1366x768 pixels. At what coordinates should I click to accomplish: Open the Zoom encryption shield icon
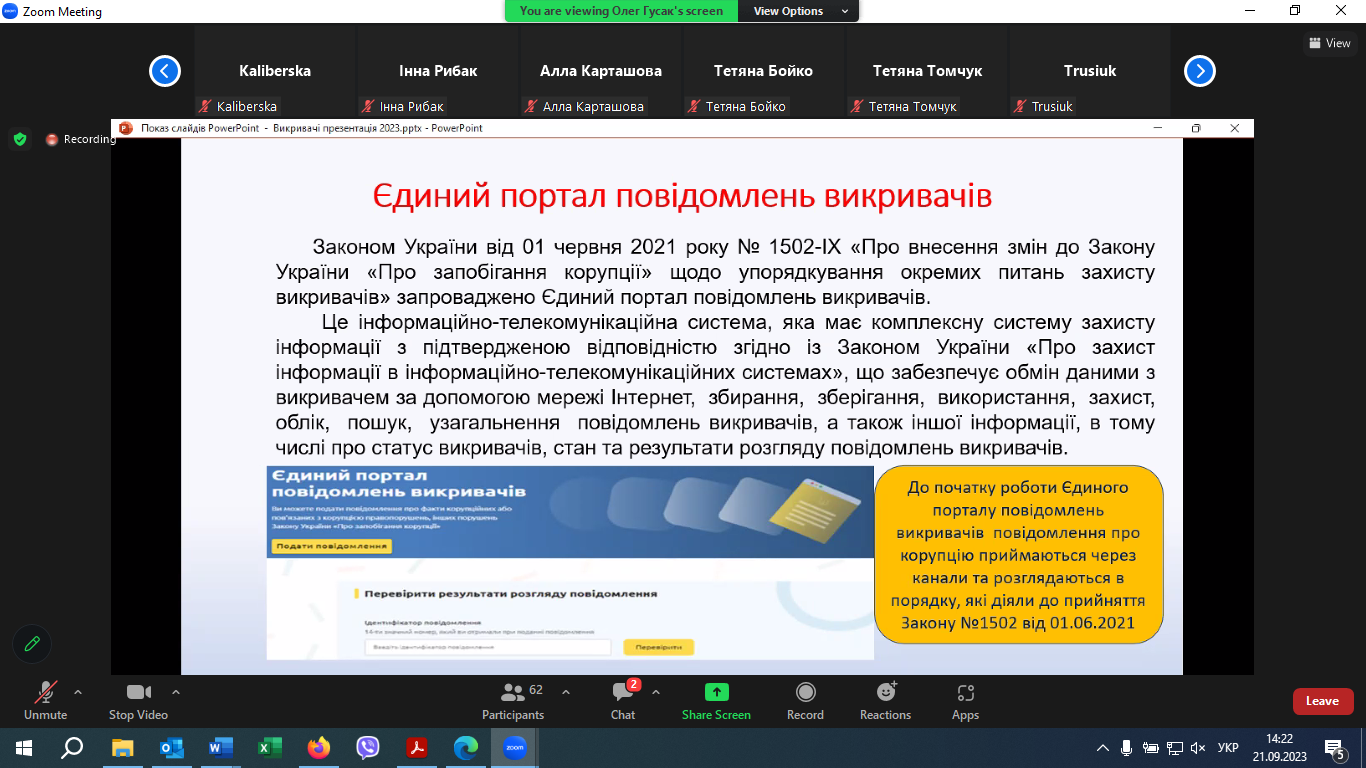20,139
